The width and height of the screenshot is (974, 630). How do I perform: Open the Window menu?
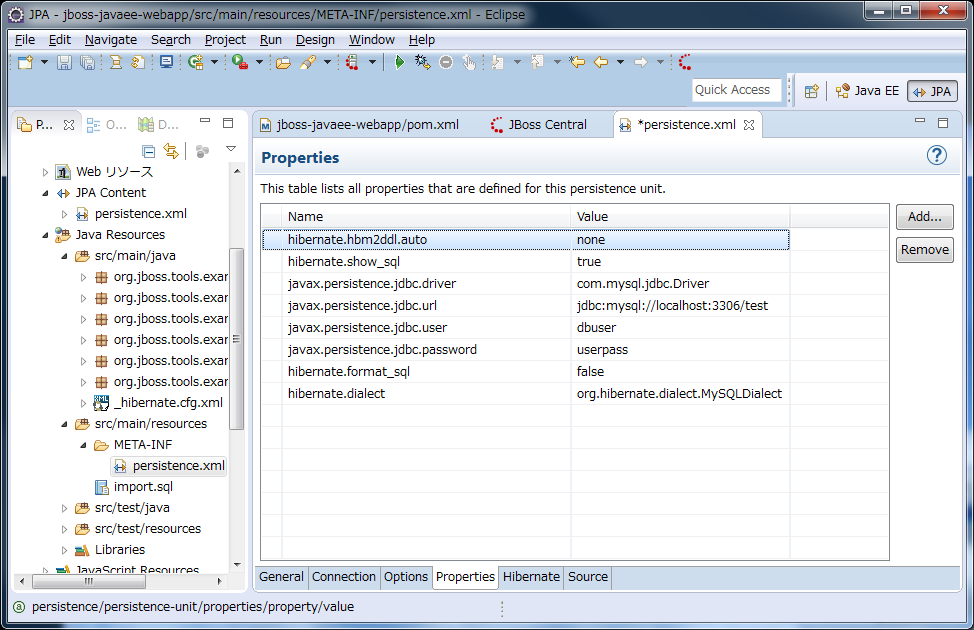371,40
